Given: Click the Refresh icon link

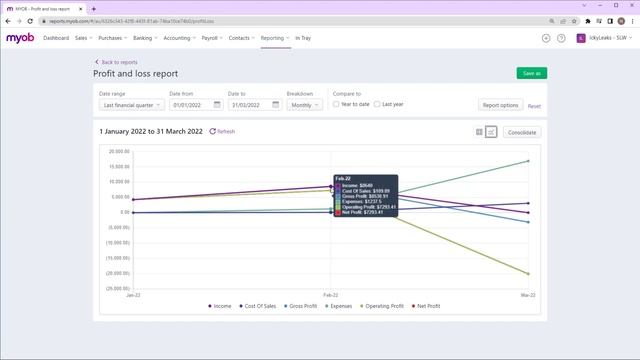Looking at the screenshot, I should [x=222, y=131].
